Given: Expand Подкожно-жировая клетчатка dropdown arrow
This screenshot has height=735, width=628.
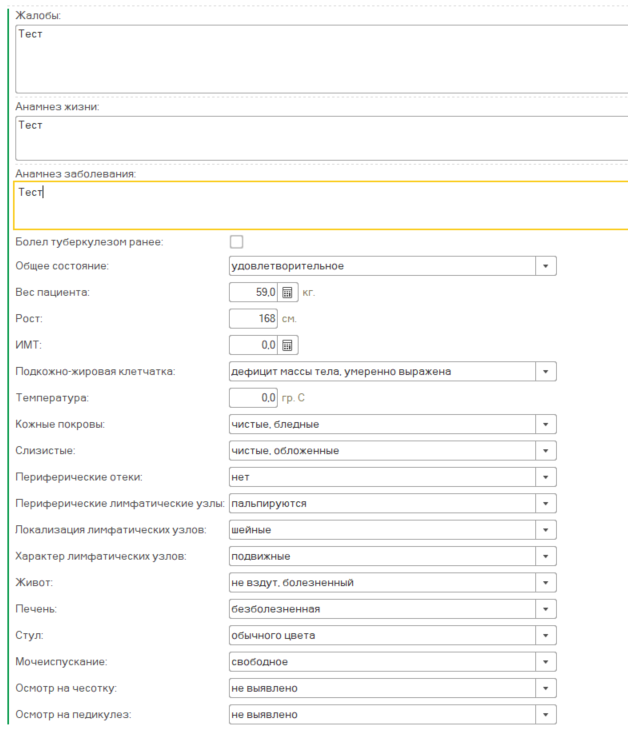Looking at the screenshot, I should tap(546, 371).
